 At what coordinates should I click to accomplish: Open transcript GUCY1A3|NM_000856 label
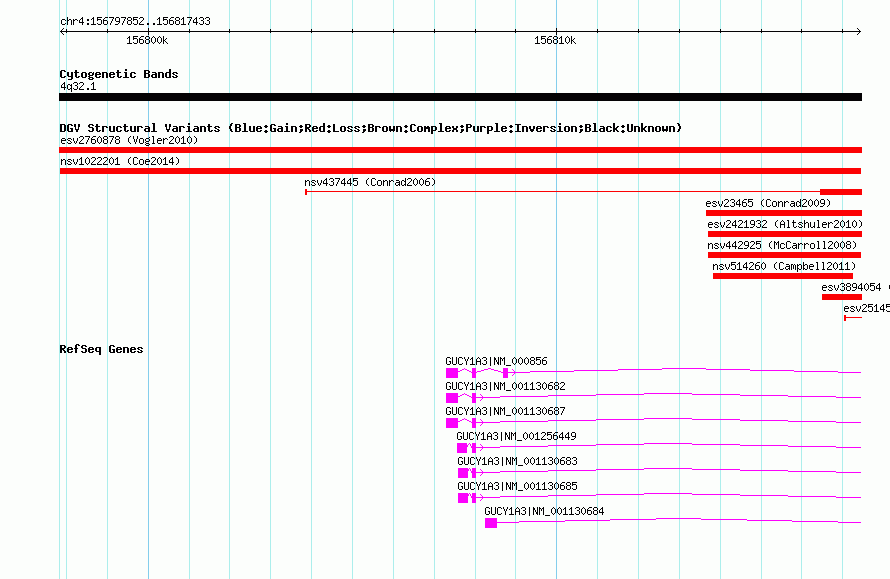[496, 361]
